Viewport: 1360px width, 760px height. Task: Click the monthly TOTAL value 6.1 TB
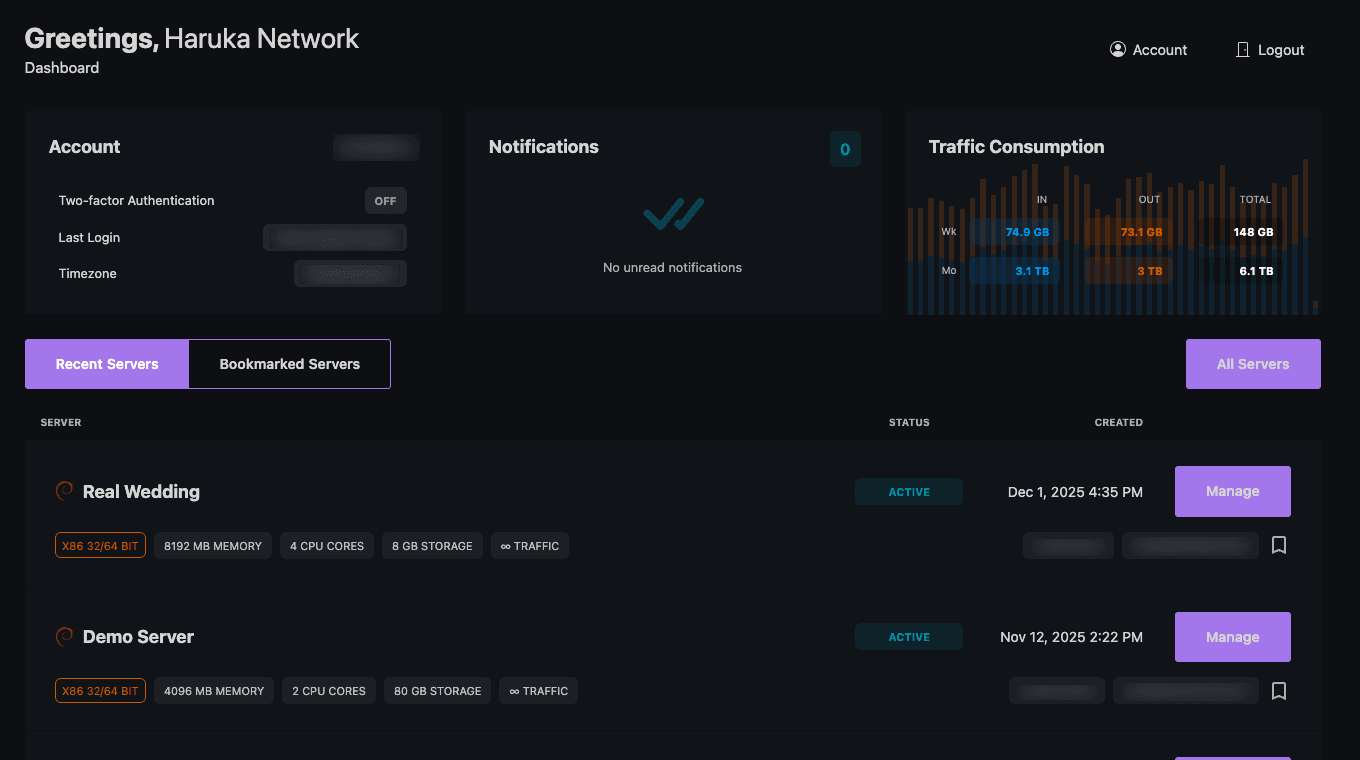pyautogui.click(x=1256, y=271)
